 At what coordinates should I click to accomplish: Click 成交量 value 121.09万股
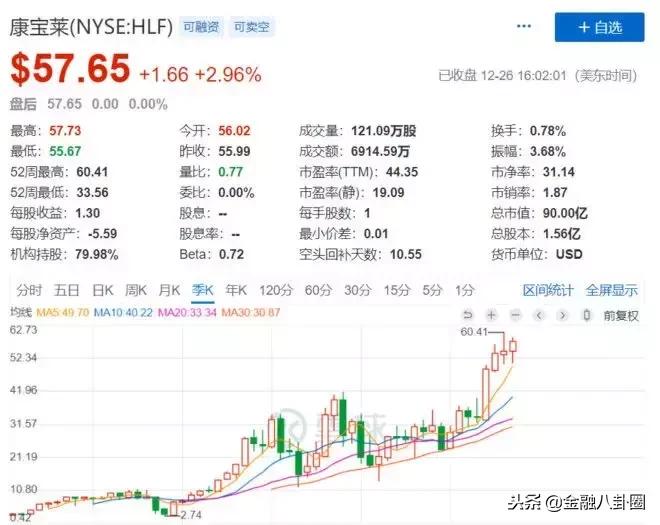pos(384,131)
